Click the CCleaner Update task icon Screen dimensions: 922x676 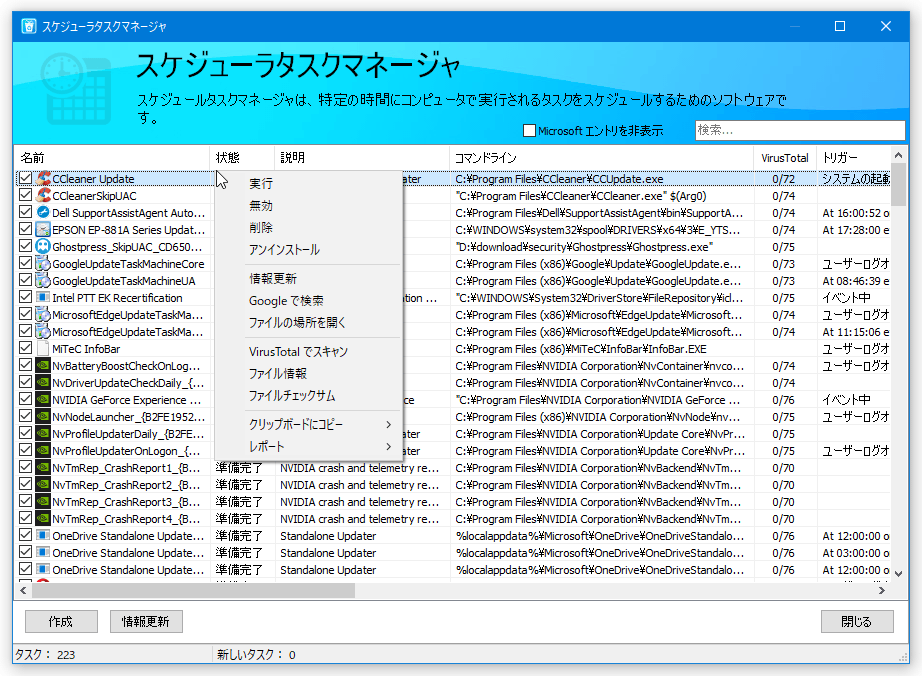[43, 178]
